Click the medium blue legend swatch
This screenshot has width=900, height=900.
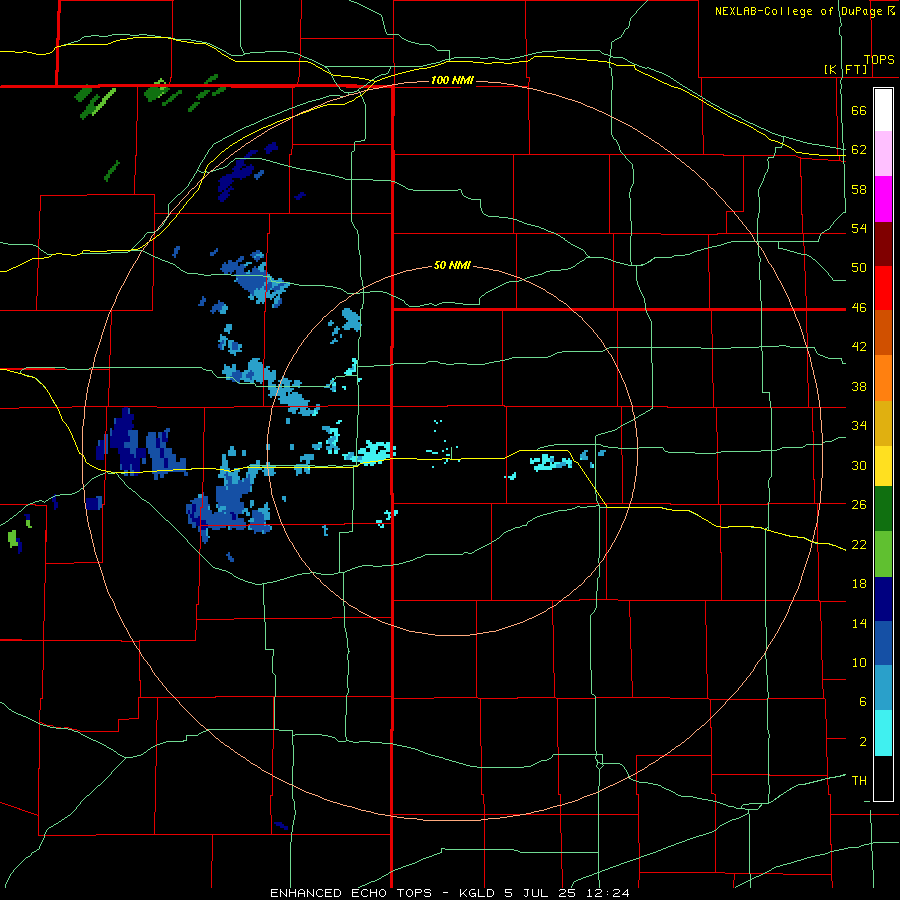[x=883, y=643]
